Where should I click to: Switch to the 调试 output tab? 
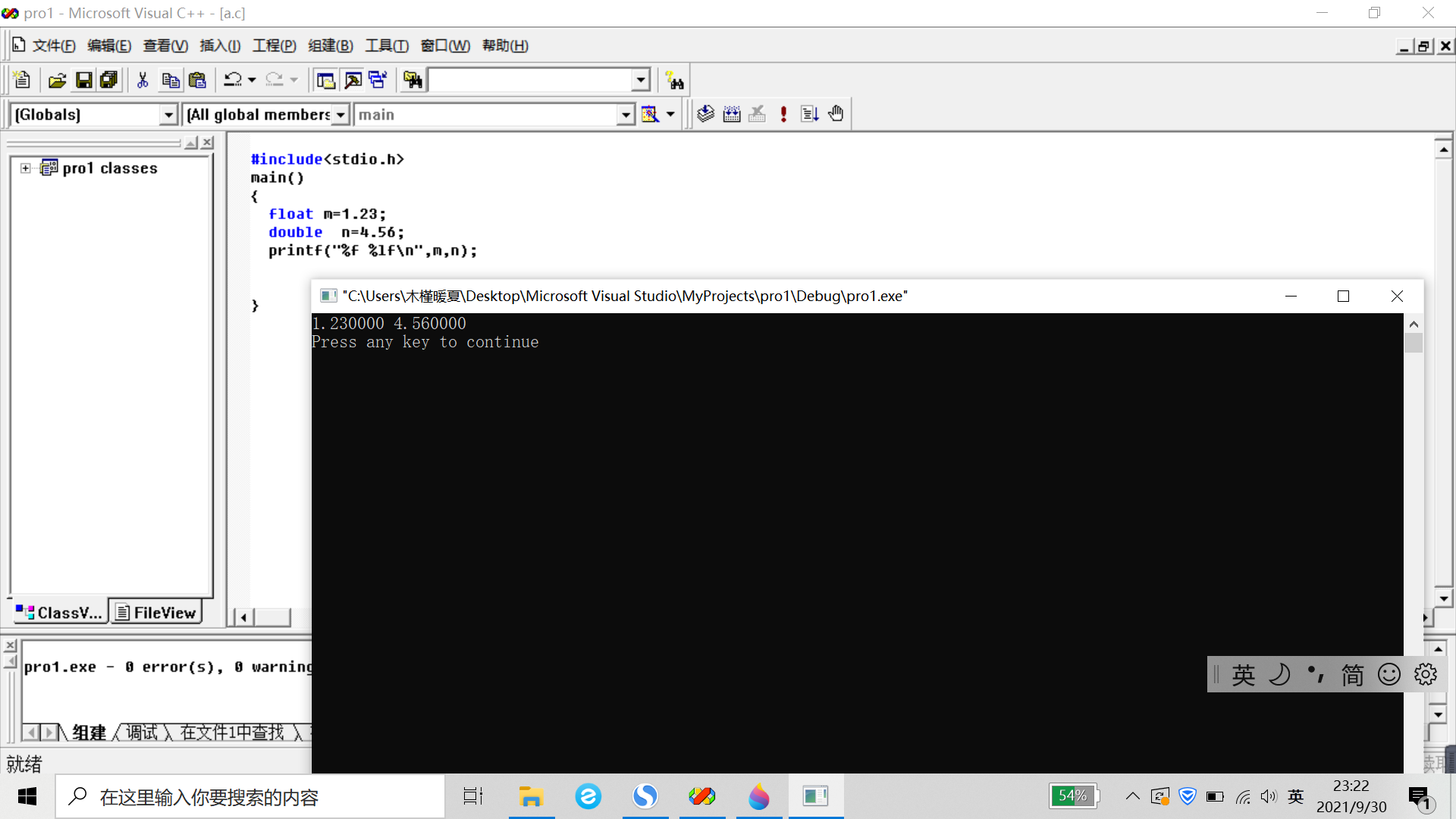coord(142,733)
